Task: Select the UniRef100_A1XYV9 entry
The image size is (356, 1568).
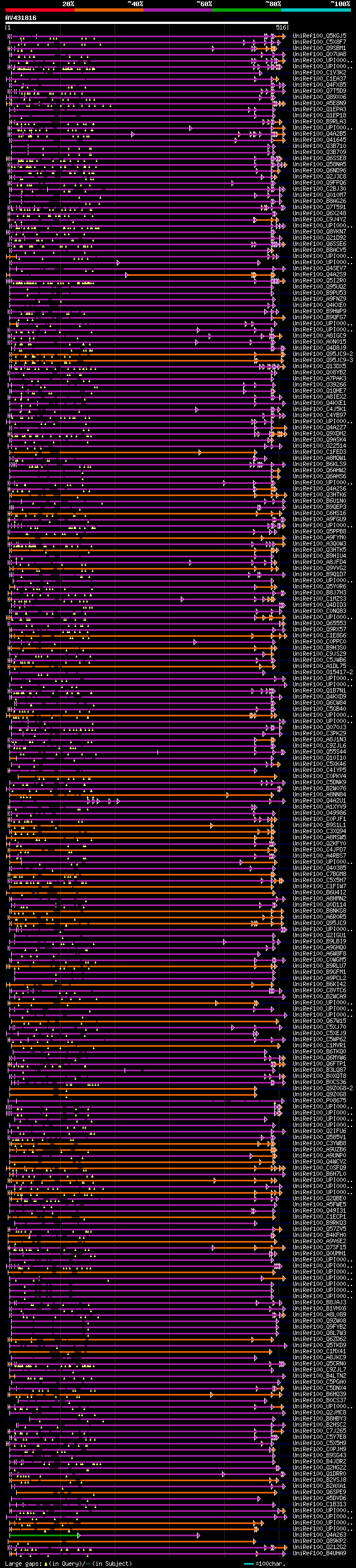Action: (319, 807)
